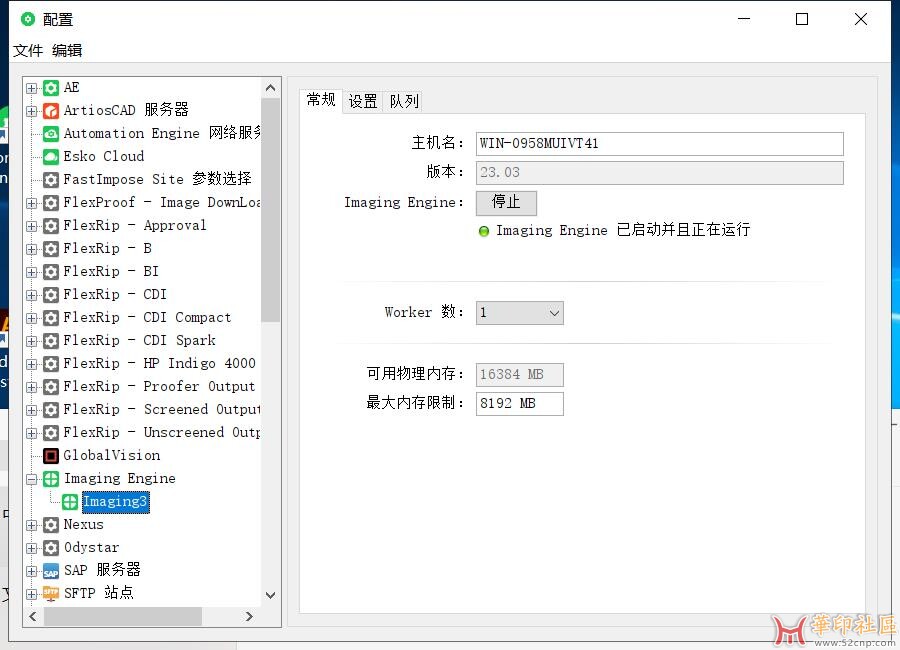Click the FastImpose Site gear icon
The width and height of the screenshot is (900, 650).
[x=51, y=180]
